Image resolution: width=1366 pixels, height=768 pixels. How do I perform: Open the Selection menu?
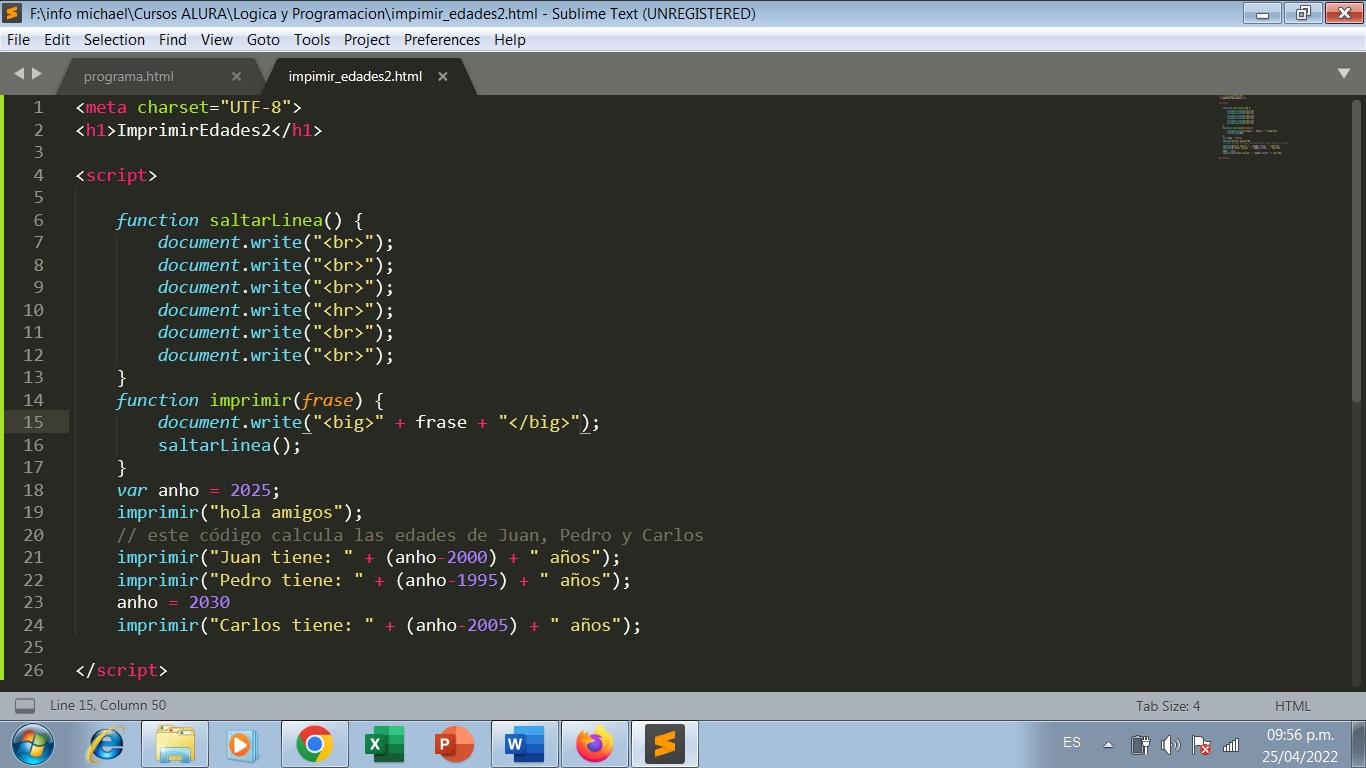coord(114,40)
